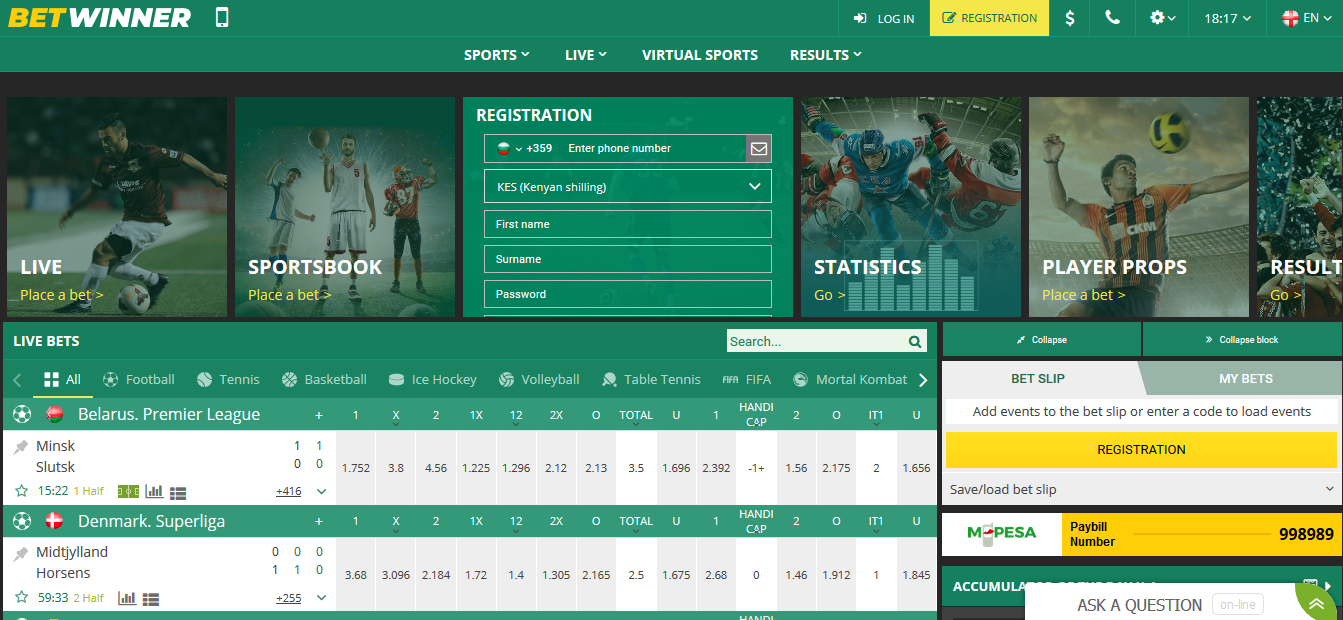This screenshot has width=1343, height=620.
Task: Open statistics chart for Midtjylland match
Action: [x=127, y=598]
